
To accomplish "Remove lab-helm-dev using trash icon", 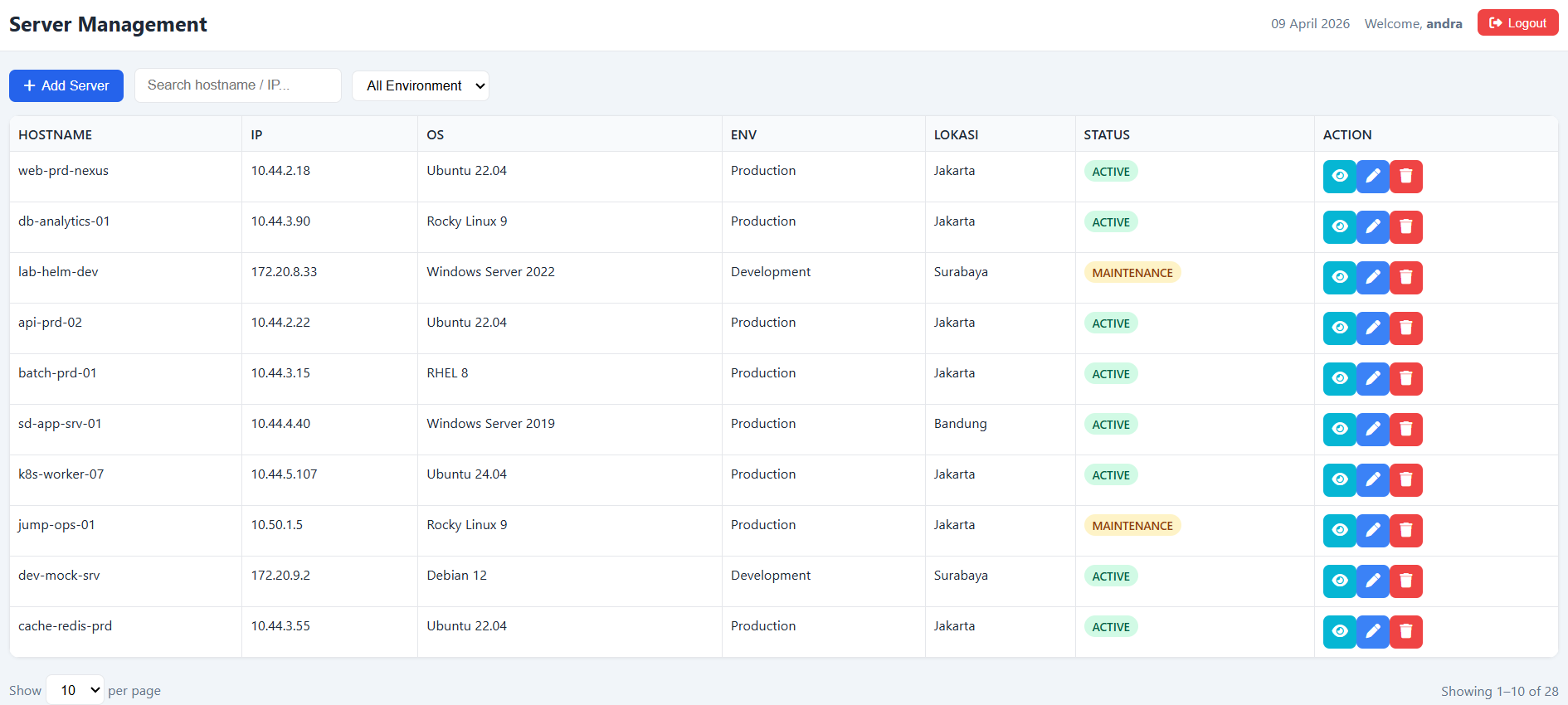I will point(1405,278).
